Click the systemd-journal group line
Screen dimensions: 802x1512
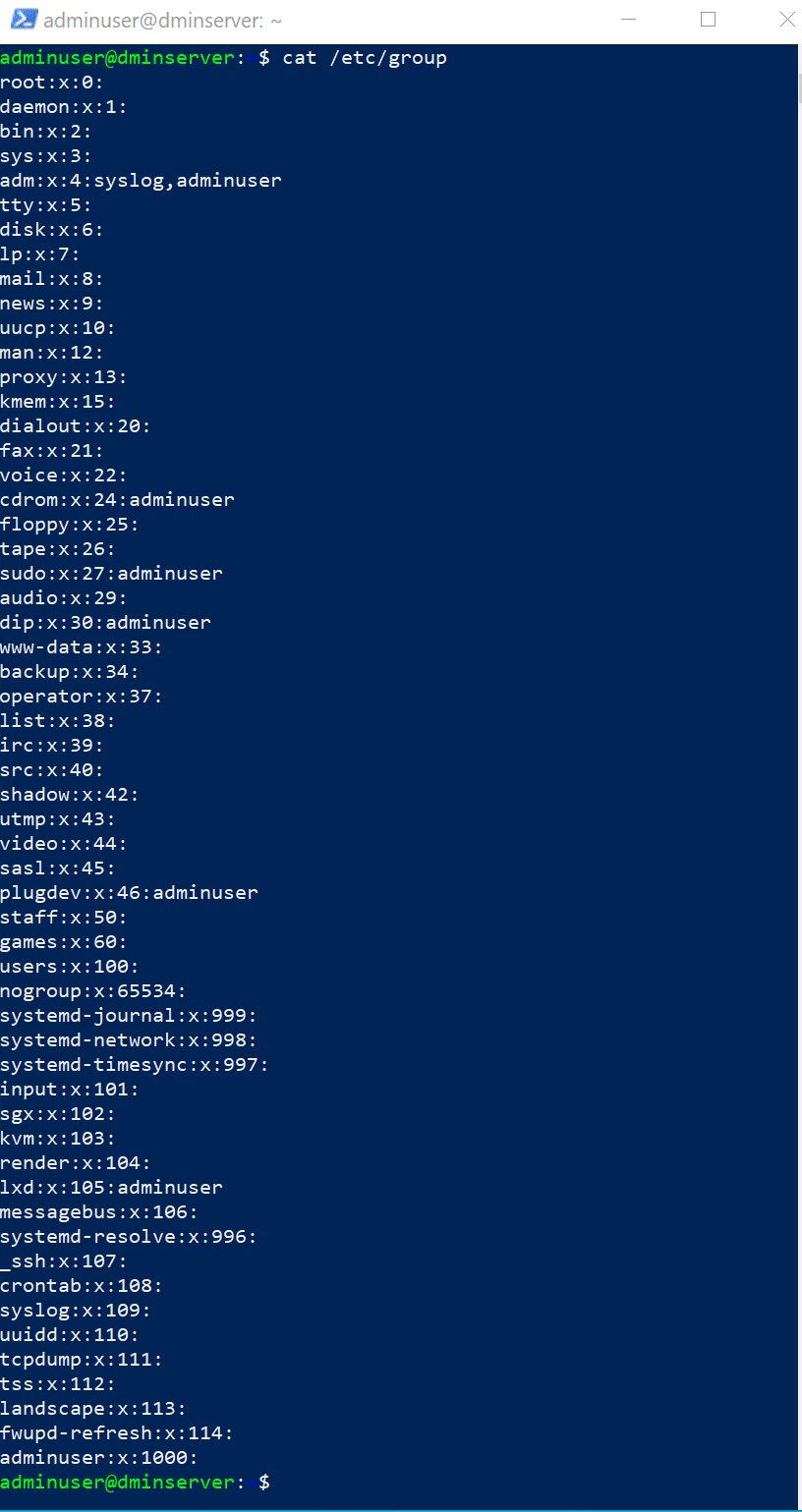coord(128,1015)
